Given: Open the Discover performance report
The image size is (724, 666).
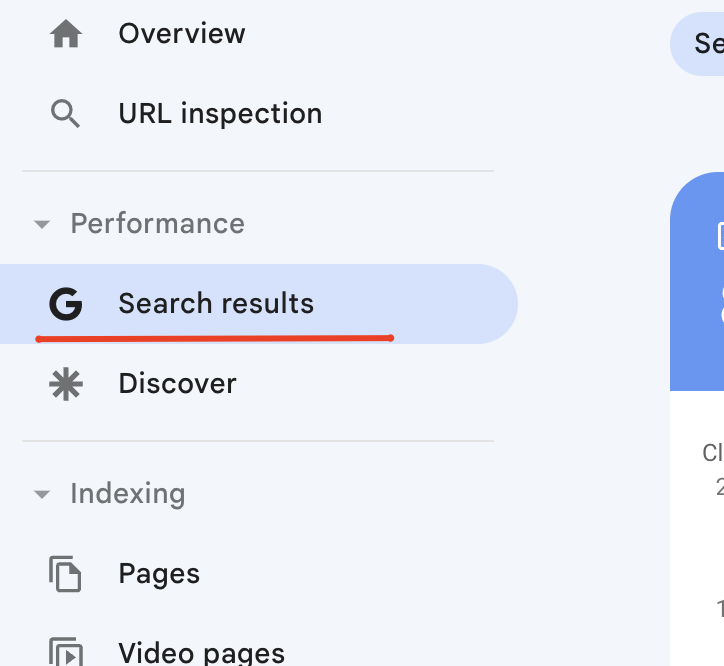Looking at the screenshot, I should click(177, 384).
